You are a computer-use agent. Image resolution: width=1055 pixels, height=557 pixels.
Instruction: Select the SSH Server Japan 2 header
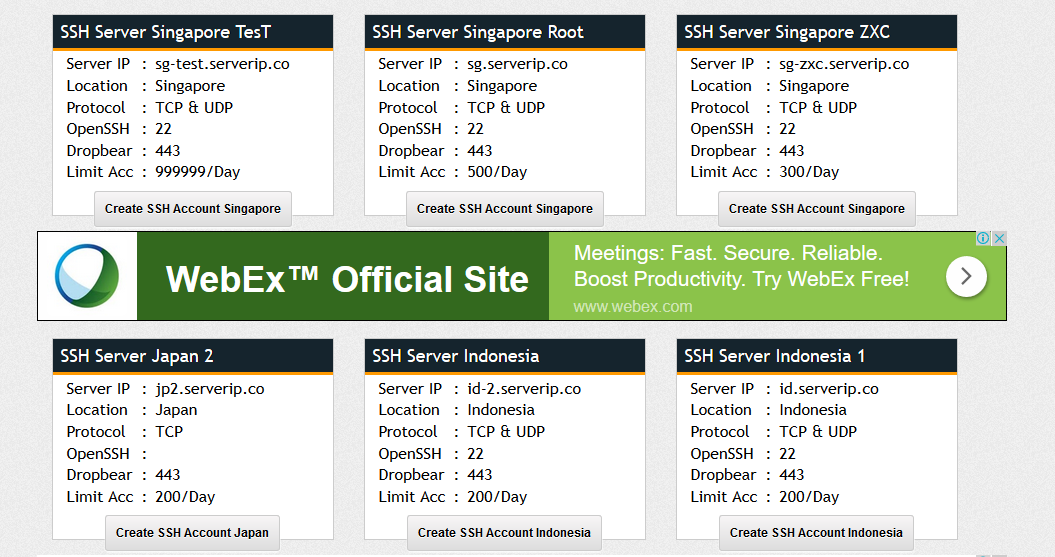pos(193,356)
